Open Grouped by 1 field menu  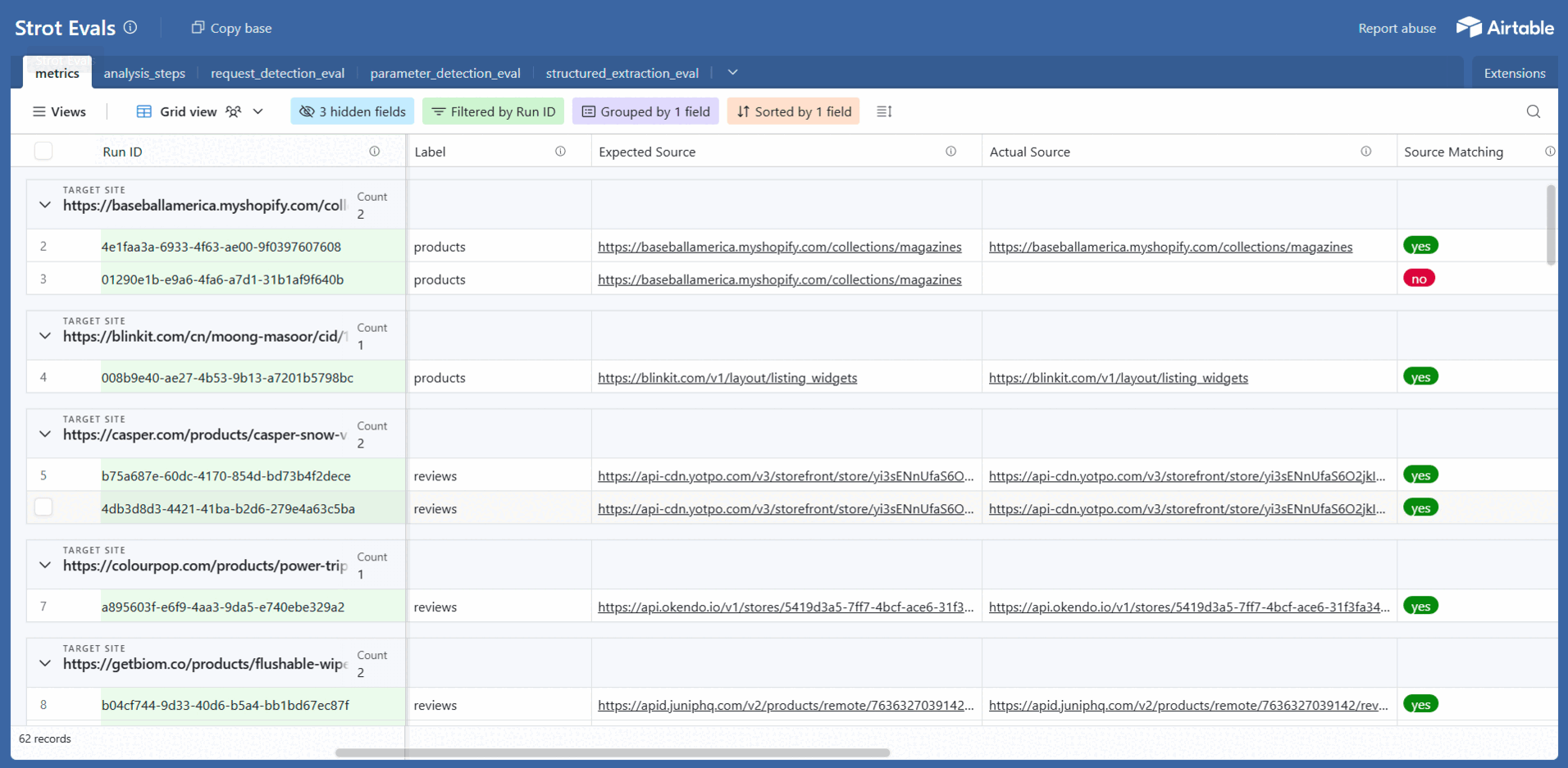pos(645,111)
